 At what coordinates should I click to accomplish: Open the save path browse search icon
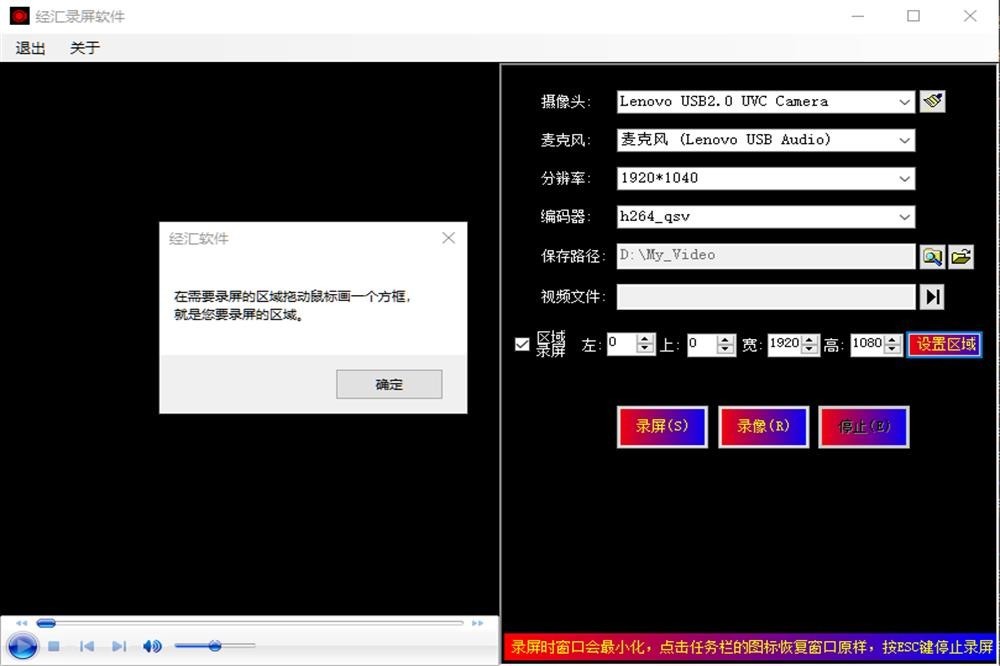(932, 256)
